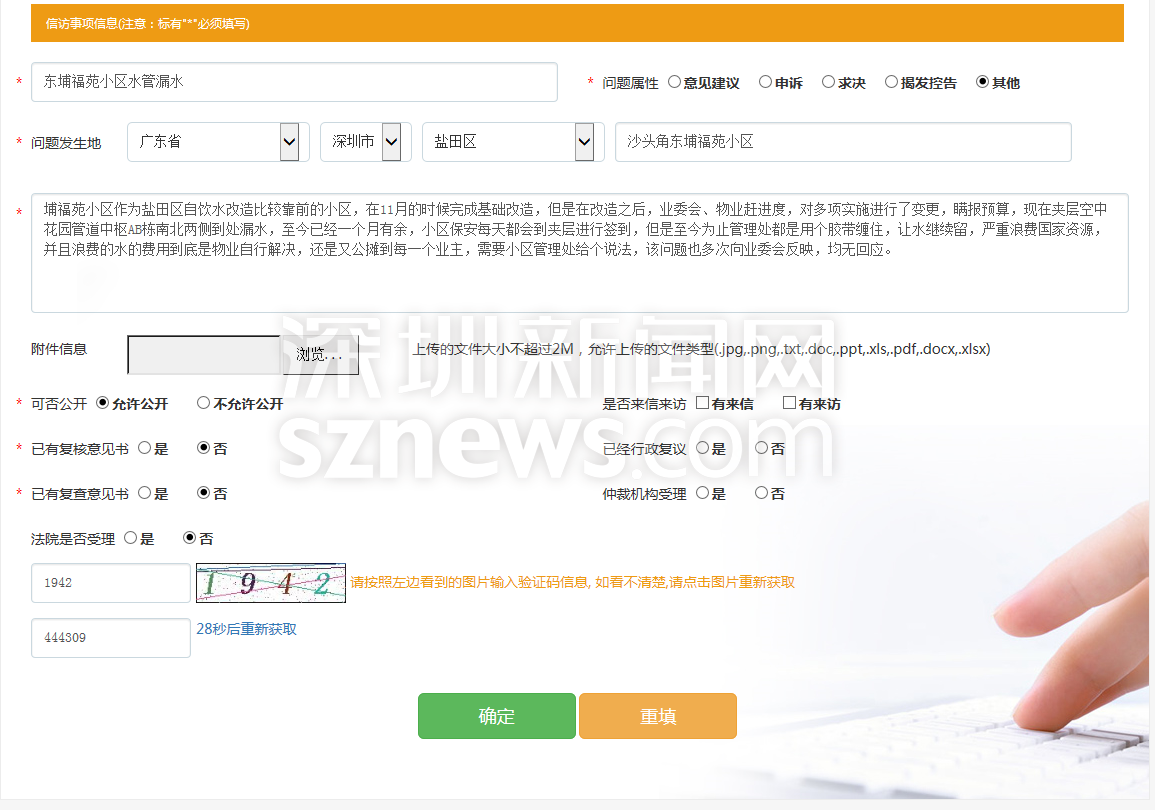Viewport: 1155px width, 812px height.
Task: Choose 申诉 as the issue type
Action: [x=765, y=82]
